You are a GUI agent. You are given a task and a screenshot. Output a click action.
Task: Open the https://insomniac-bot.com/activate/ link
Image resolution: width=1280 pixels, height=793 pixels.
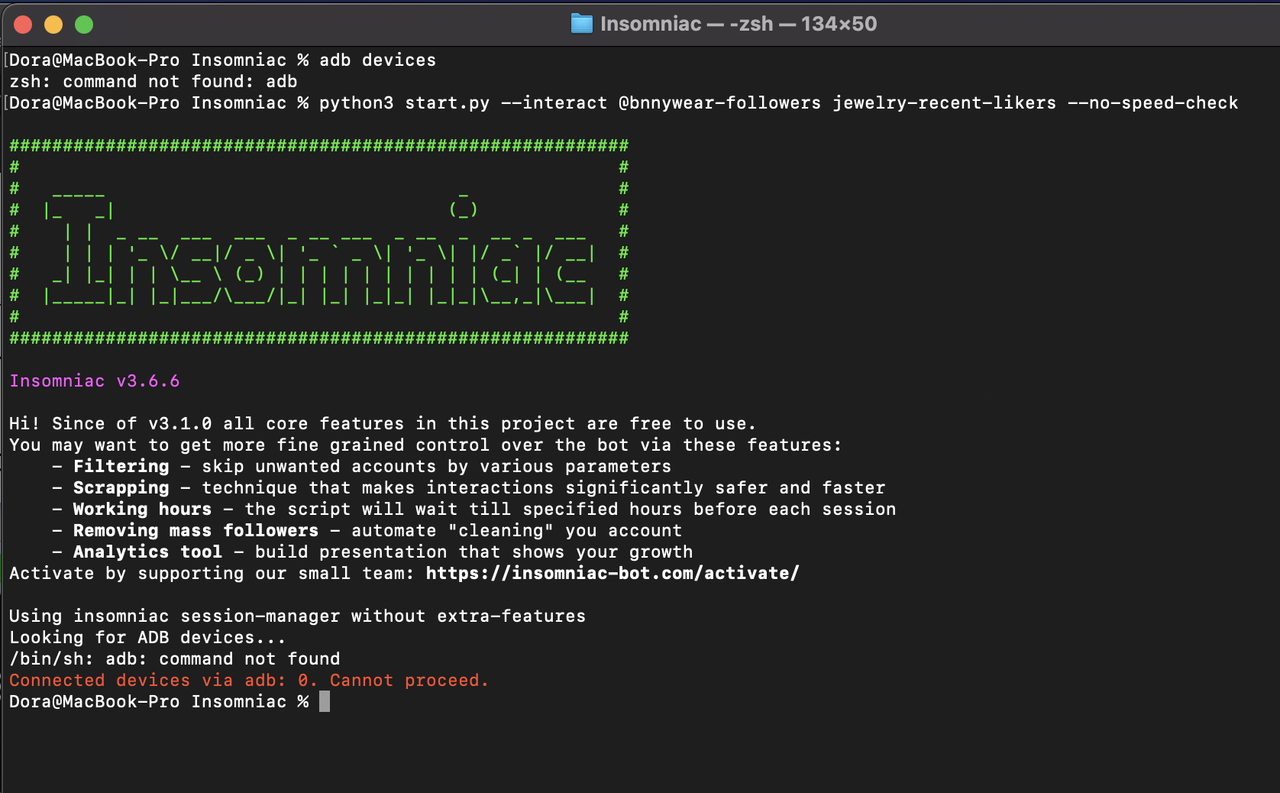[612, 574]
